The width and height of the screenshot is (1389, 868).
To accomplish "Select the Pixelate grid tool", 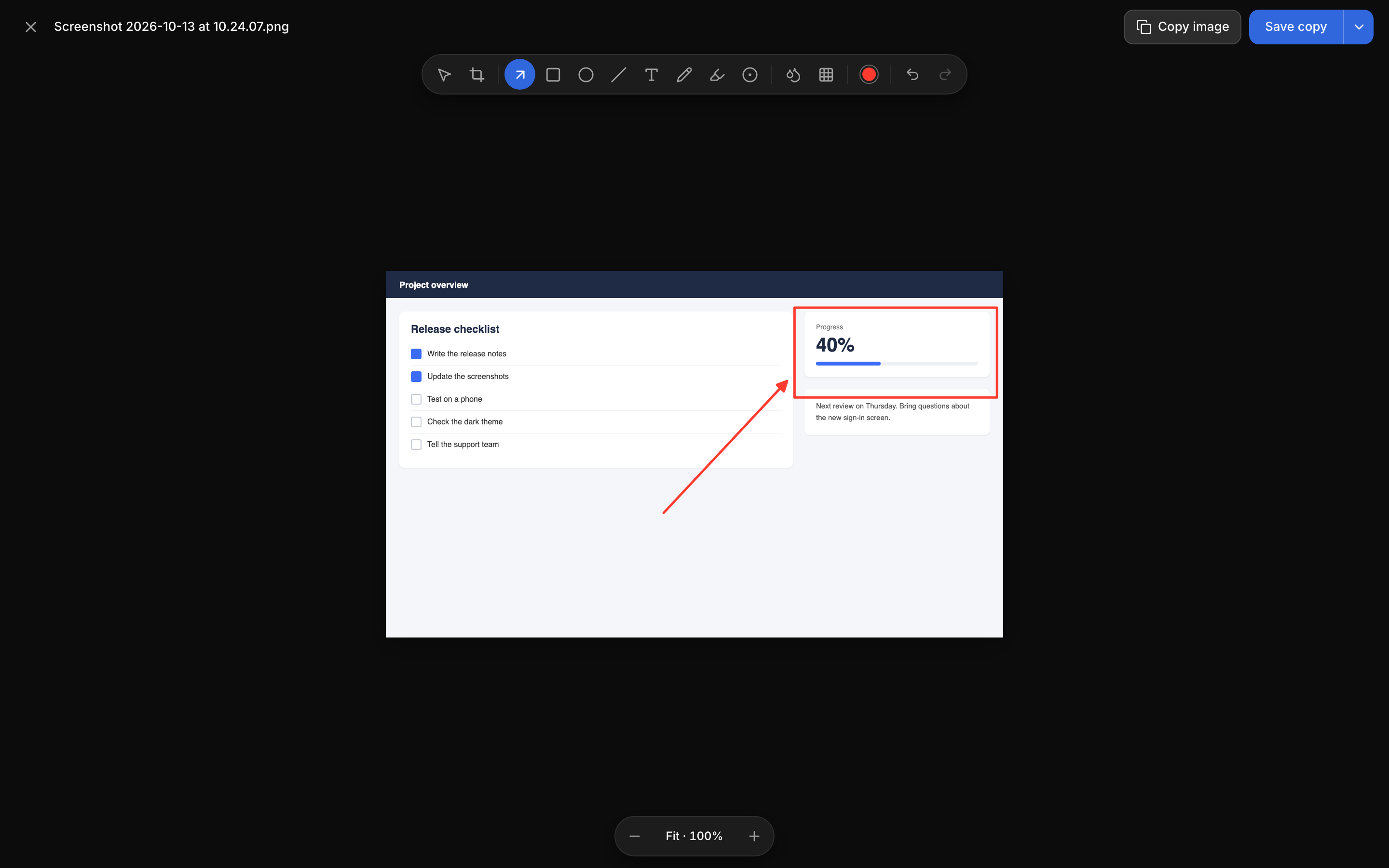I will point(826,75).
